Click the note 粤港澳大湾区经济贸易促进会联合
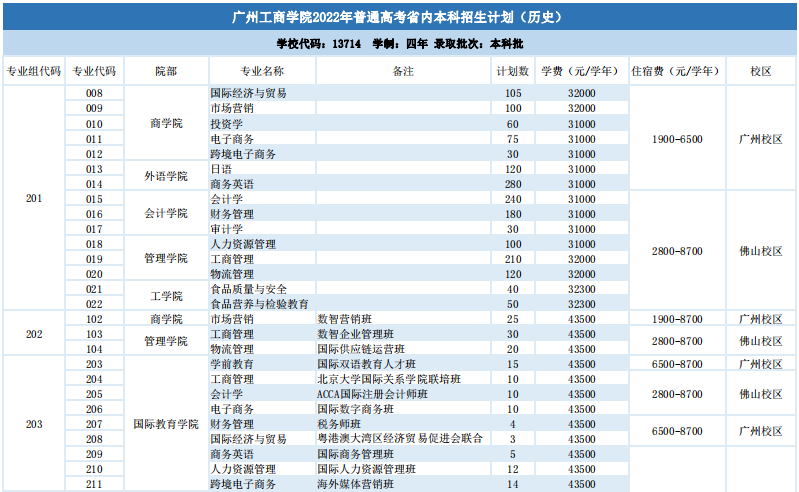The image size is (799, 492). coord(400,439)
